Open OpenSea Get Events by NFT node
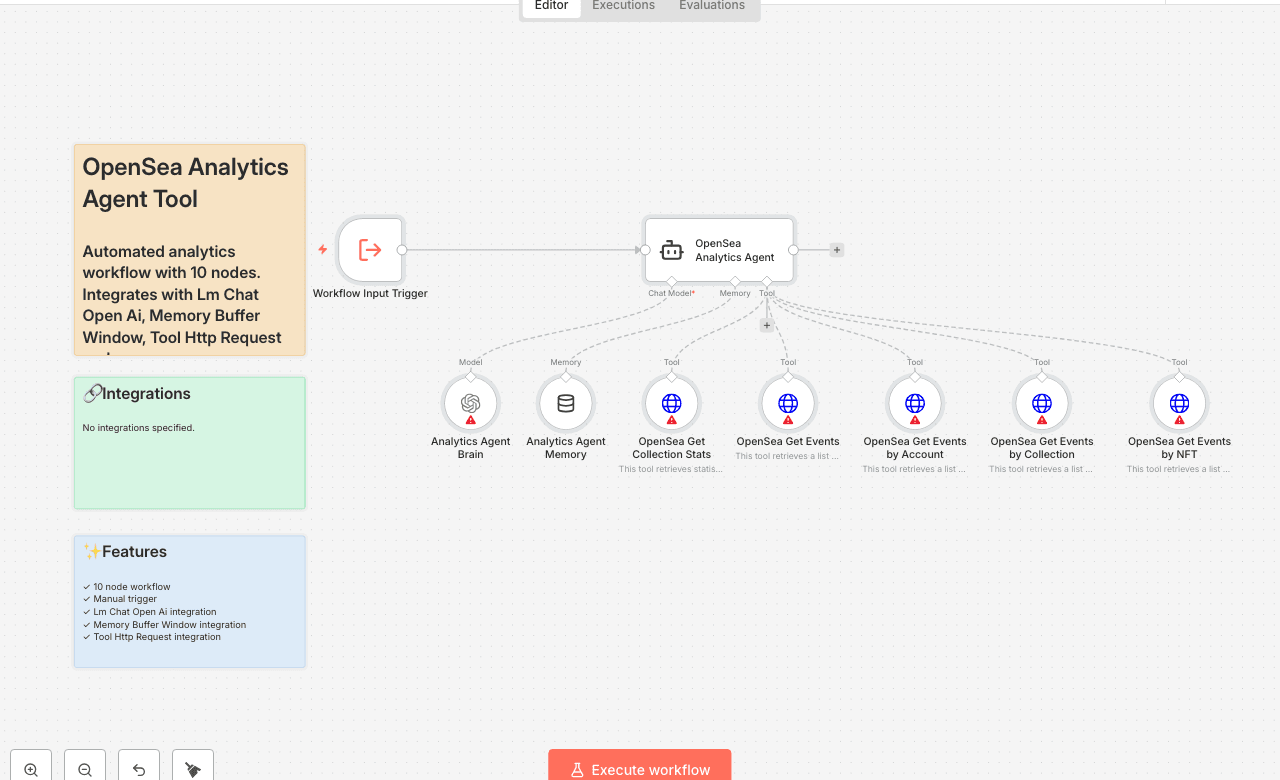The image size is (1280, 780). pos(1179,402)
